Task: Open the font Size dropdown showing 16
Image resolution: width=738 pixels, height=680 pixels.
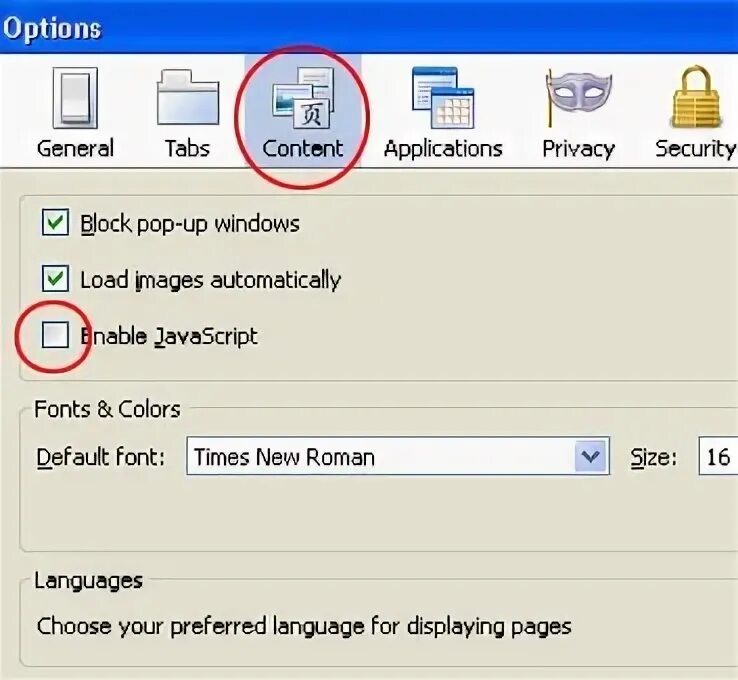Action: pos(718,458)
